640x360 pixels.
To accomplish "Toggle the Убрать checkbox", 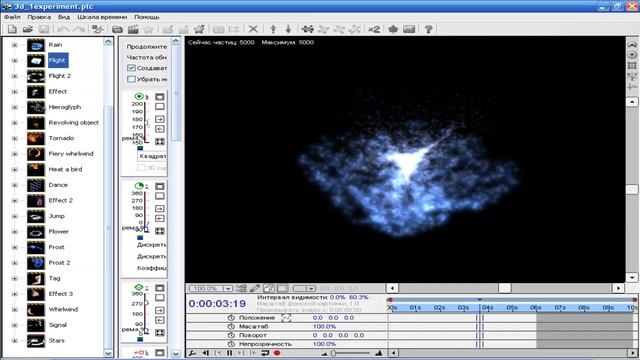I will (131, 79).
